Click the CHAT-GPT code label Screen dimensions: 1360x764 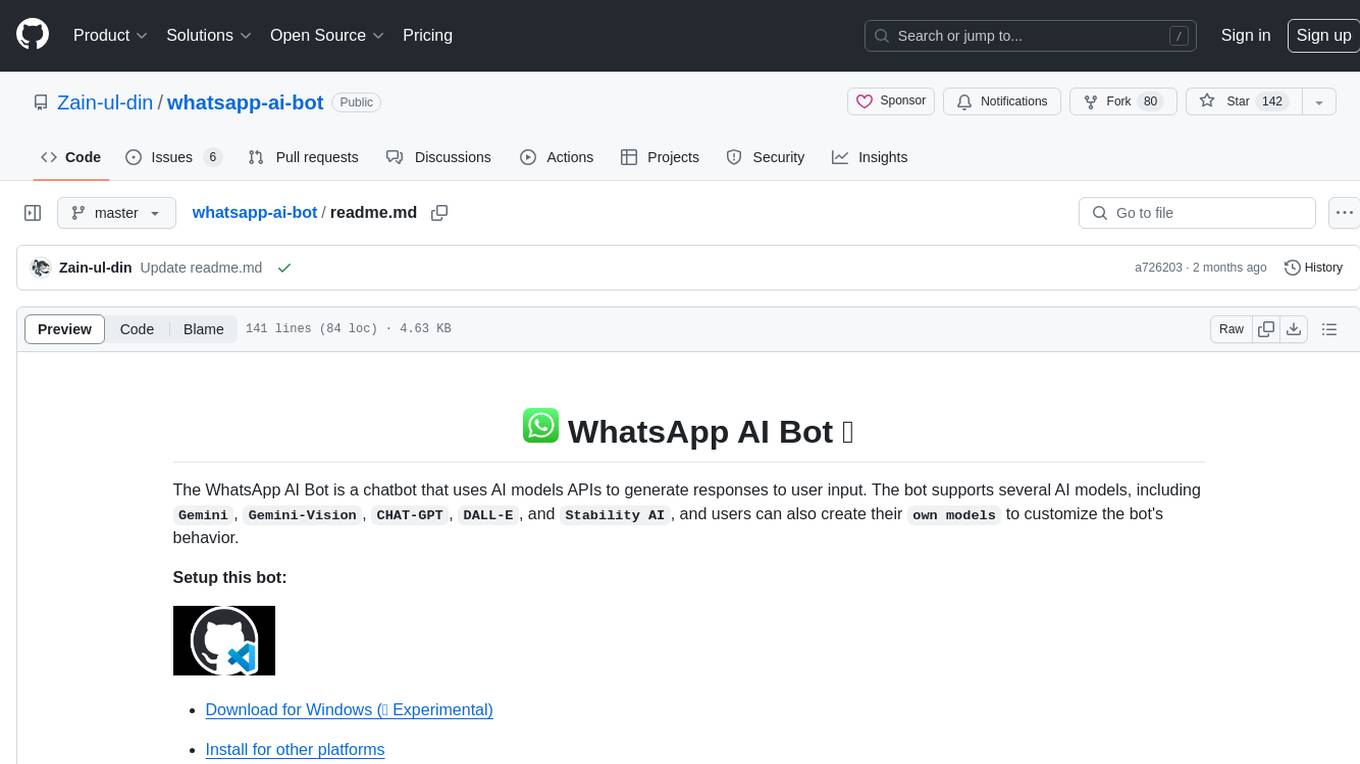(x=409, y=515)
